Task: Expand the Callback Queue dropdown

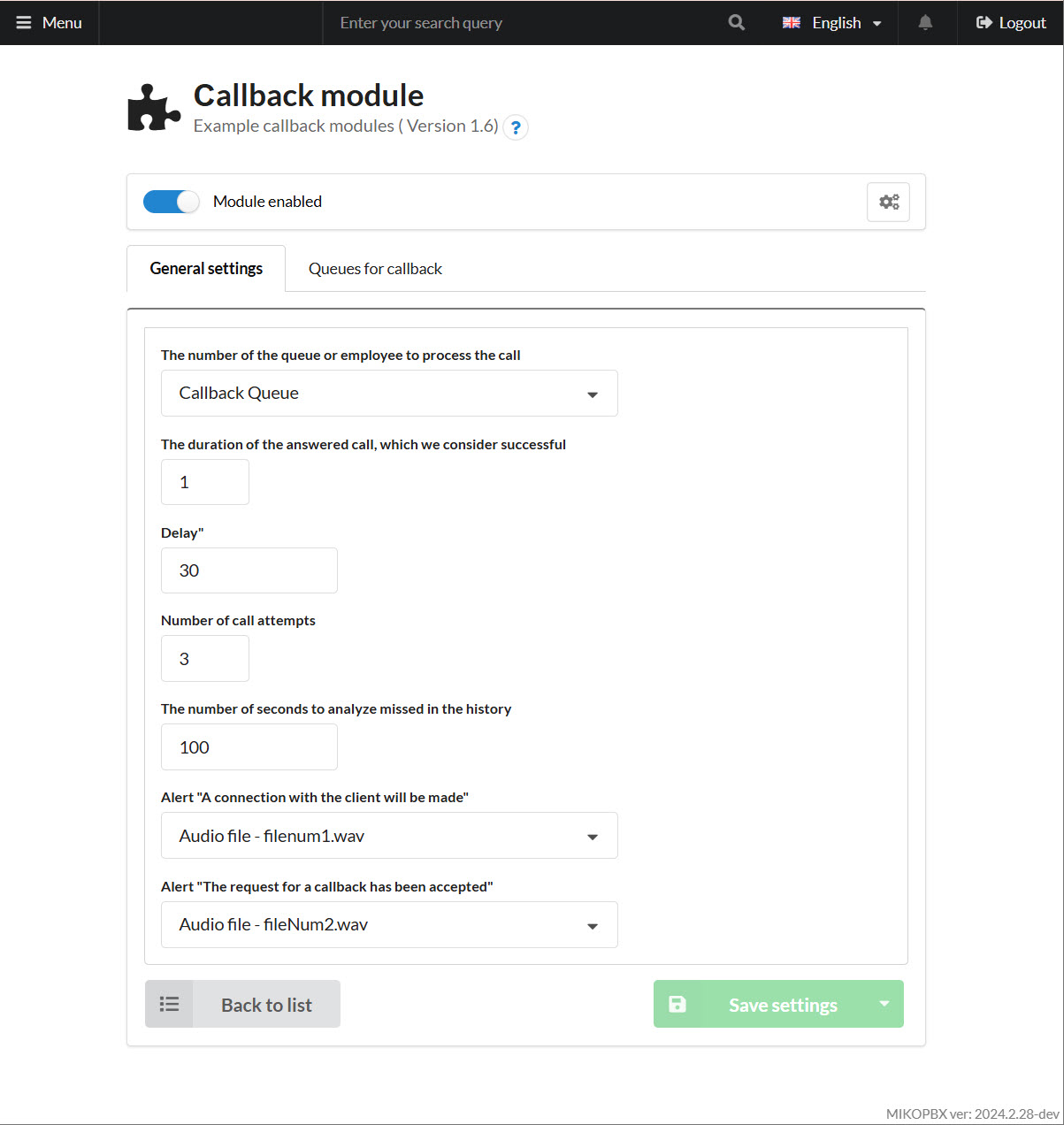Action: [x=389, y=394]
